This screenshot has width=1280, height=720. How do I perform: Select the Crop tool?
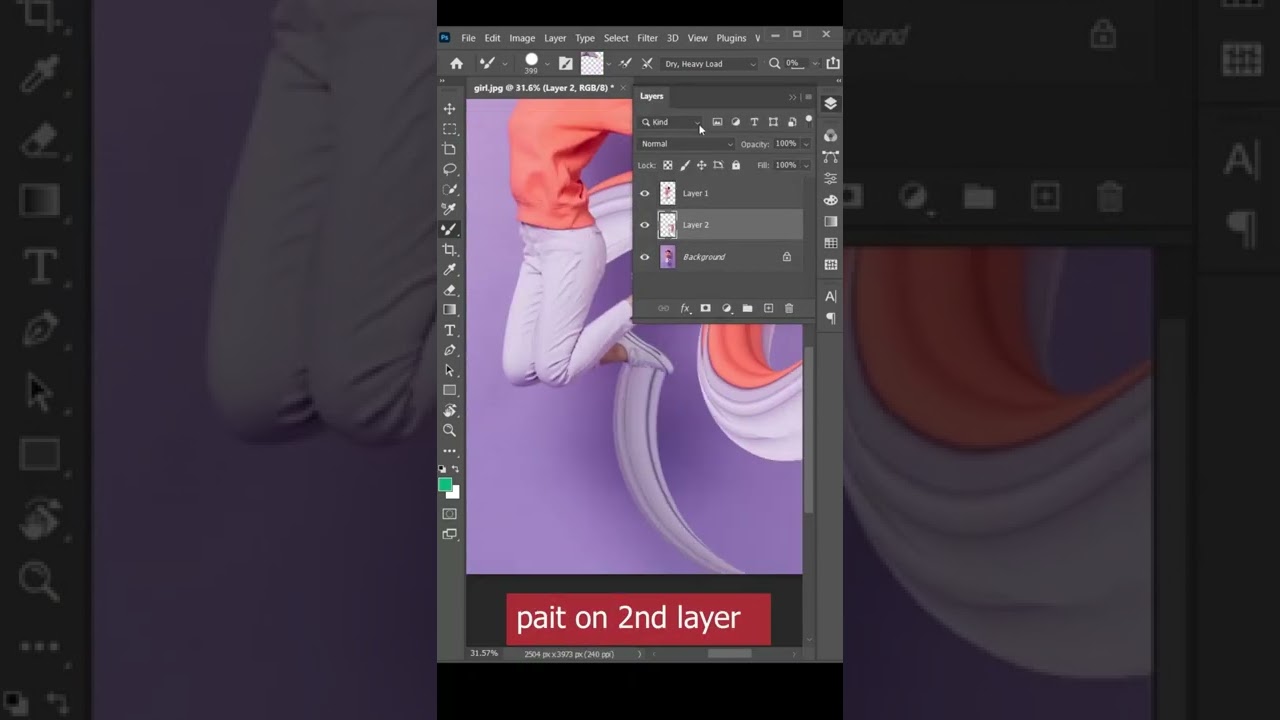(x=449, y=249)
